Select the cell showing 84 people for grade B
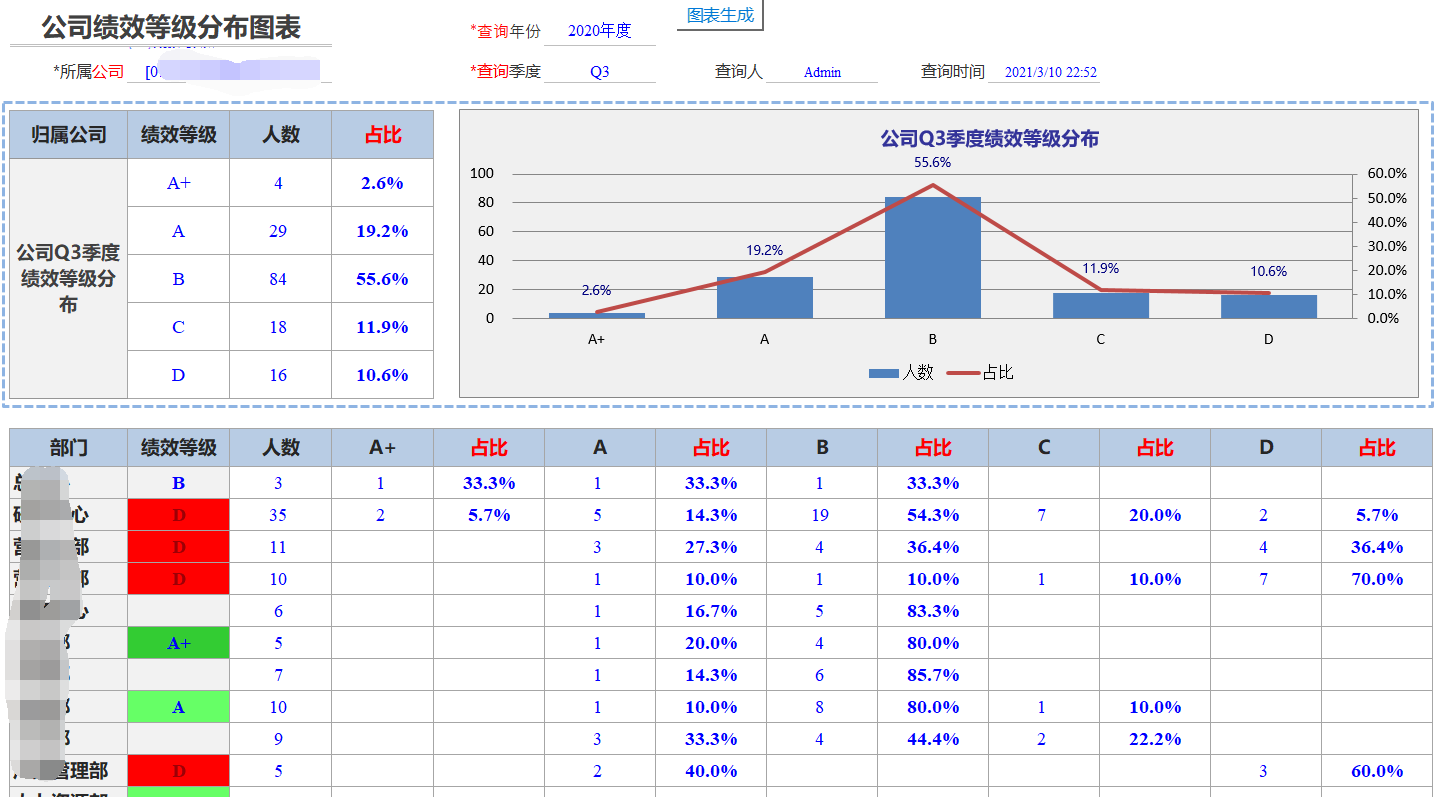Image resolution: width=1442 pixels, height=797 pixels. tap(280, 278)
